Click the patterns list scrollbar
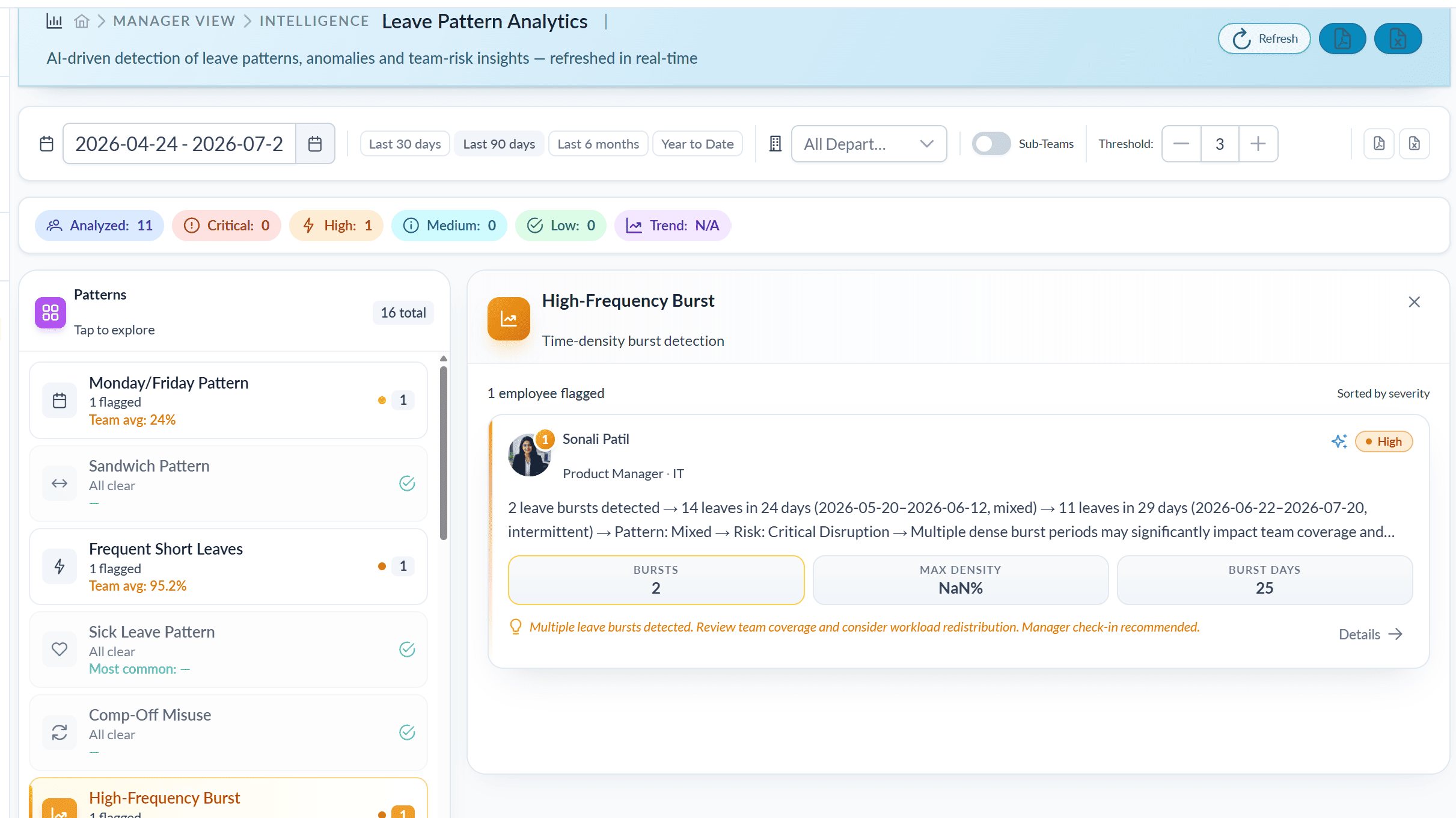 pos(444,454)
